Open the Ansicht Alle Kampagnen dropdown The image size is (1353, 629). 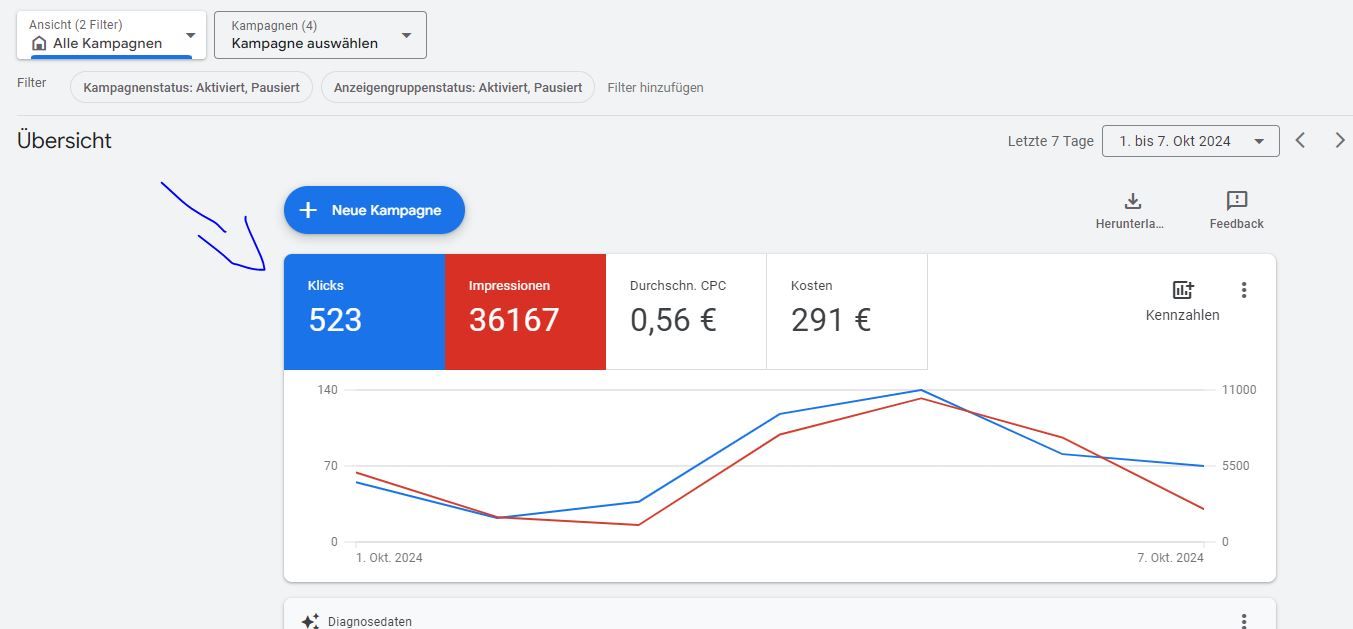[111, 35]
